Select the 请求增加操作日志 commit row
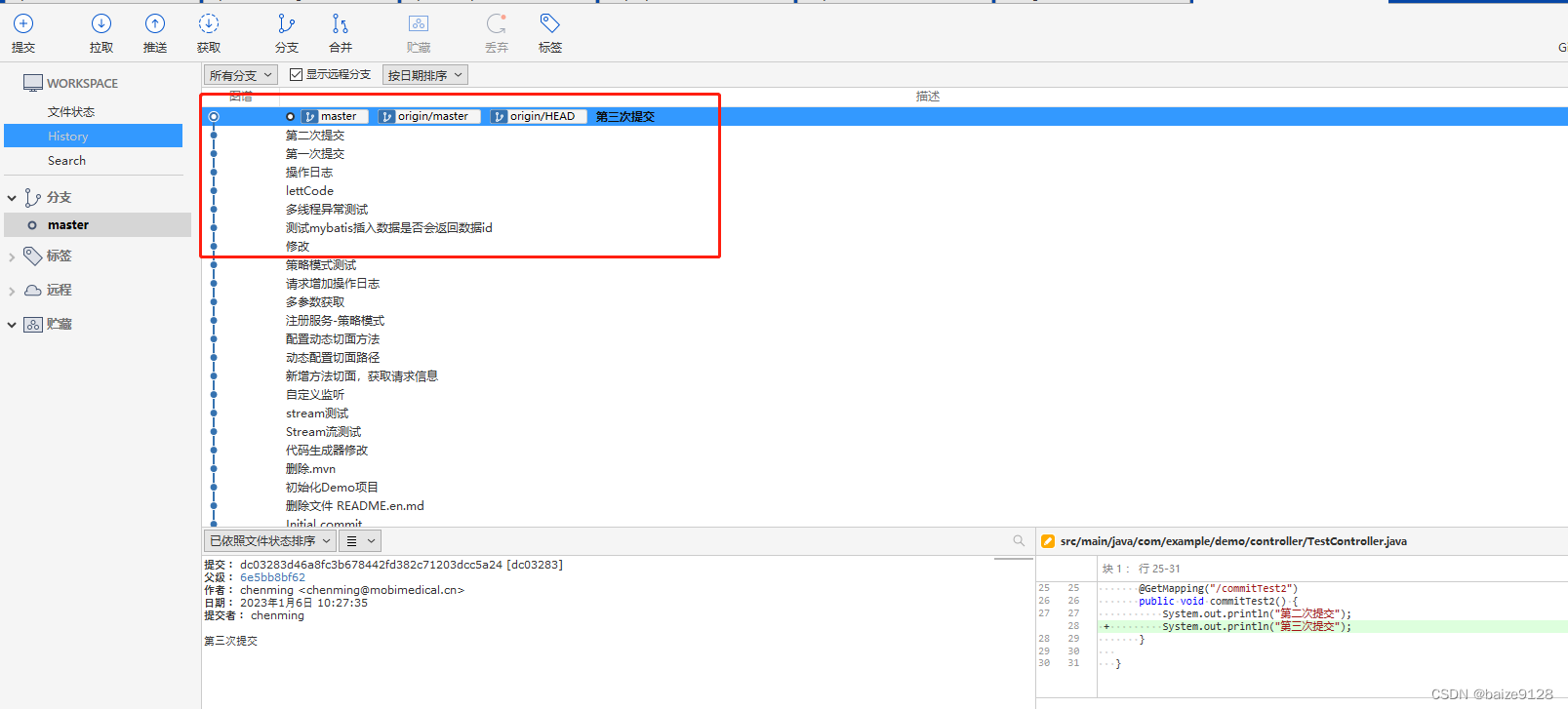 coord(885,284)
